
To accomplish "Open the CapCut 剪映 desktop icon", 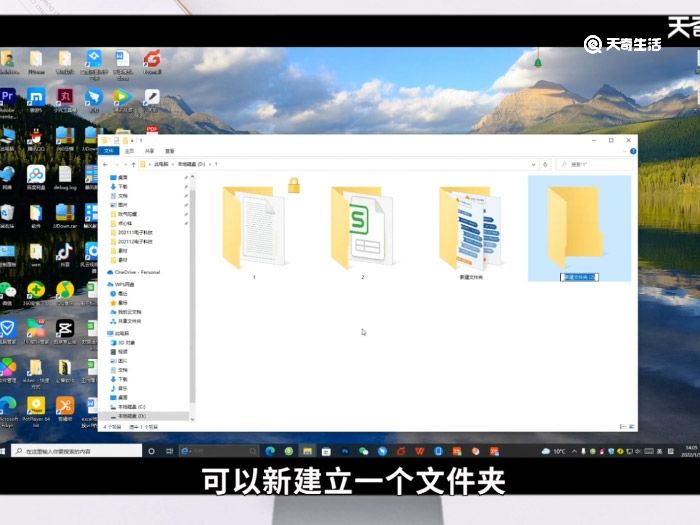I will click(x=65, y=331).
